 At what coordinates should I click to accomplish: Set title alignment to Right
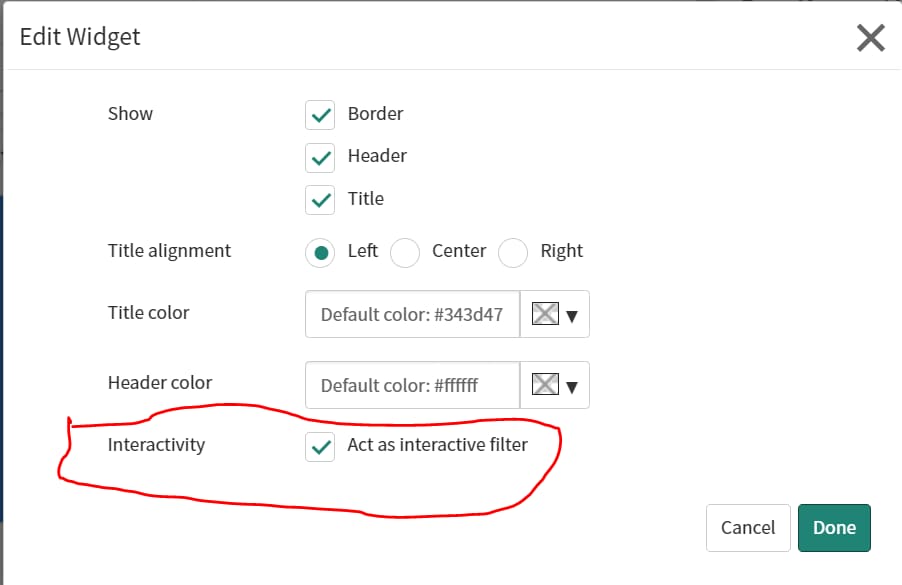513,253
